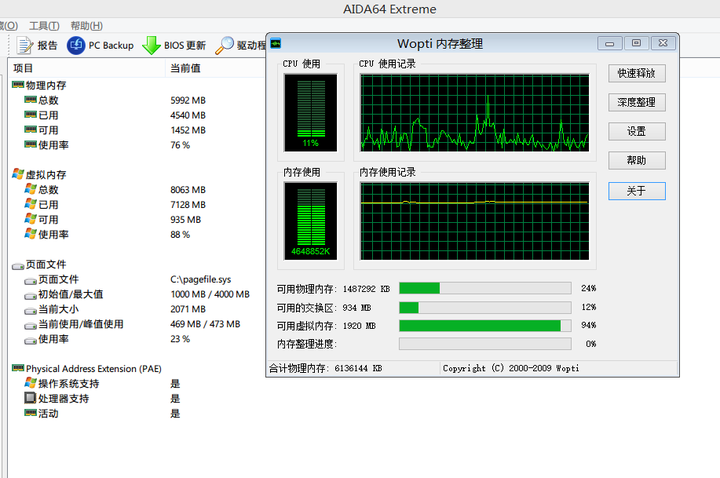This screenshot has height=478, width=720.
Task: Click the 处理器支持 row label
Action: tap(63, 399)
